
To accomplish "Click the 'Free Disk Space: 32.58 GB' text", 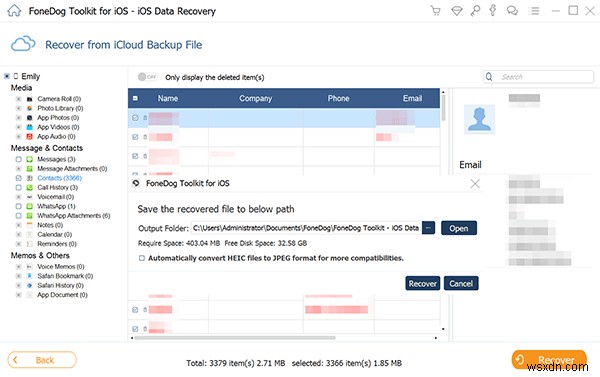I will [266, 243].
